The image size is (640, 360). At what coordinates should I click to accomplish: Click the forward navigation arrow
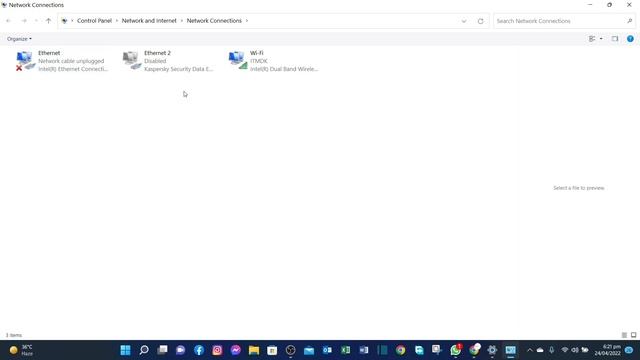pos(24,21)
